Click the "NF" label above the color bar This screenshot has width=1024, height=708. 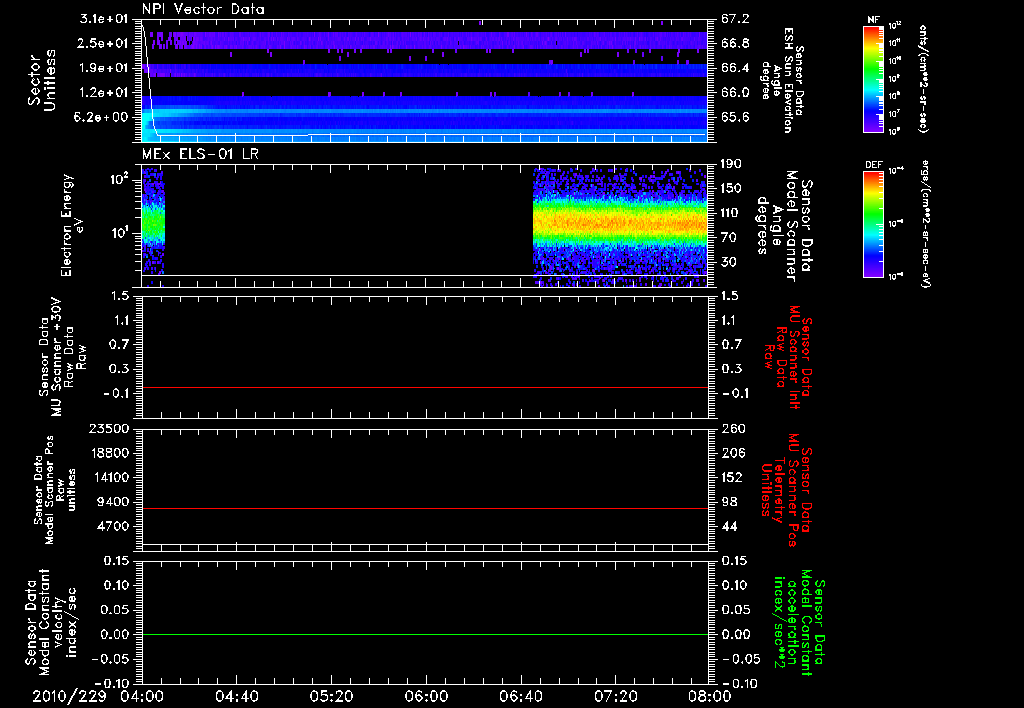pos(873,20)
